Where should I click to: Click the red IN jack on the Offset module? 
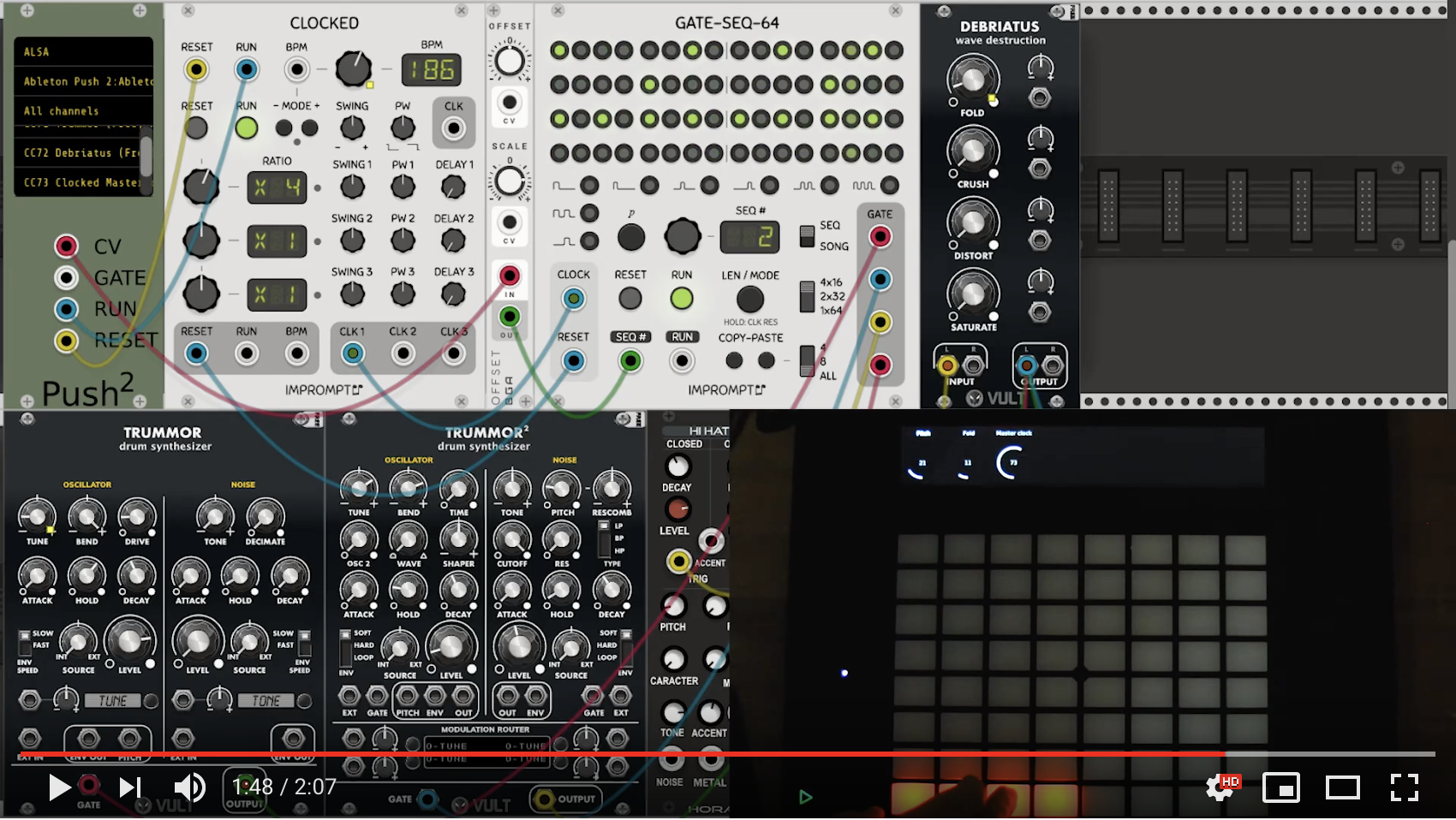510,276
